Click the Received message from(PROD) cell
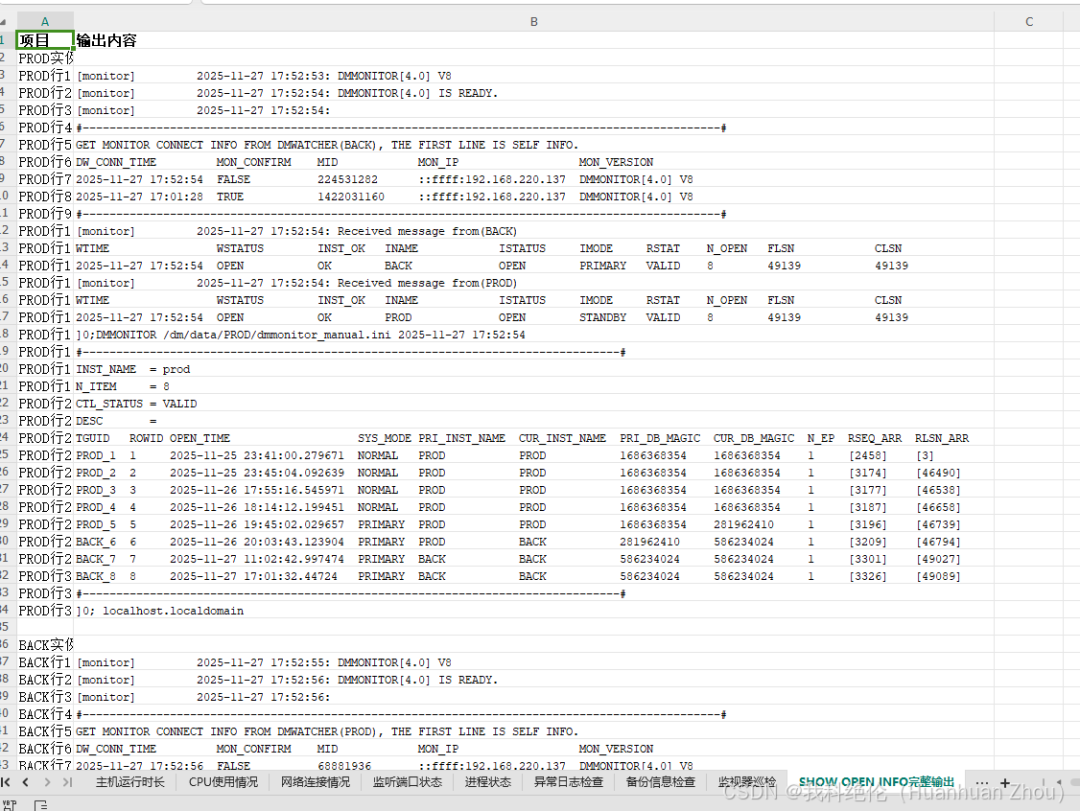 [534, 283]
